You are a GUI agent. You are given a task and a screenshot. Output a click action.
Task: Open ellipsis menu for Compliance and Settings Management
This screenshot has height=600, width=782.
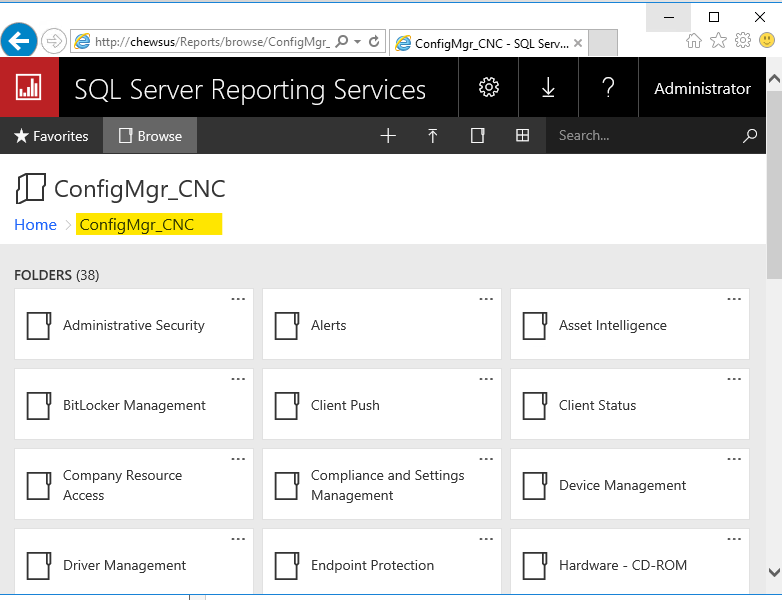(486, 459)
